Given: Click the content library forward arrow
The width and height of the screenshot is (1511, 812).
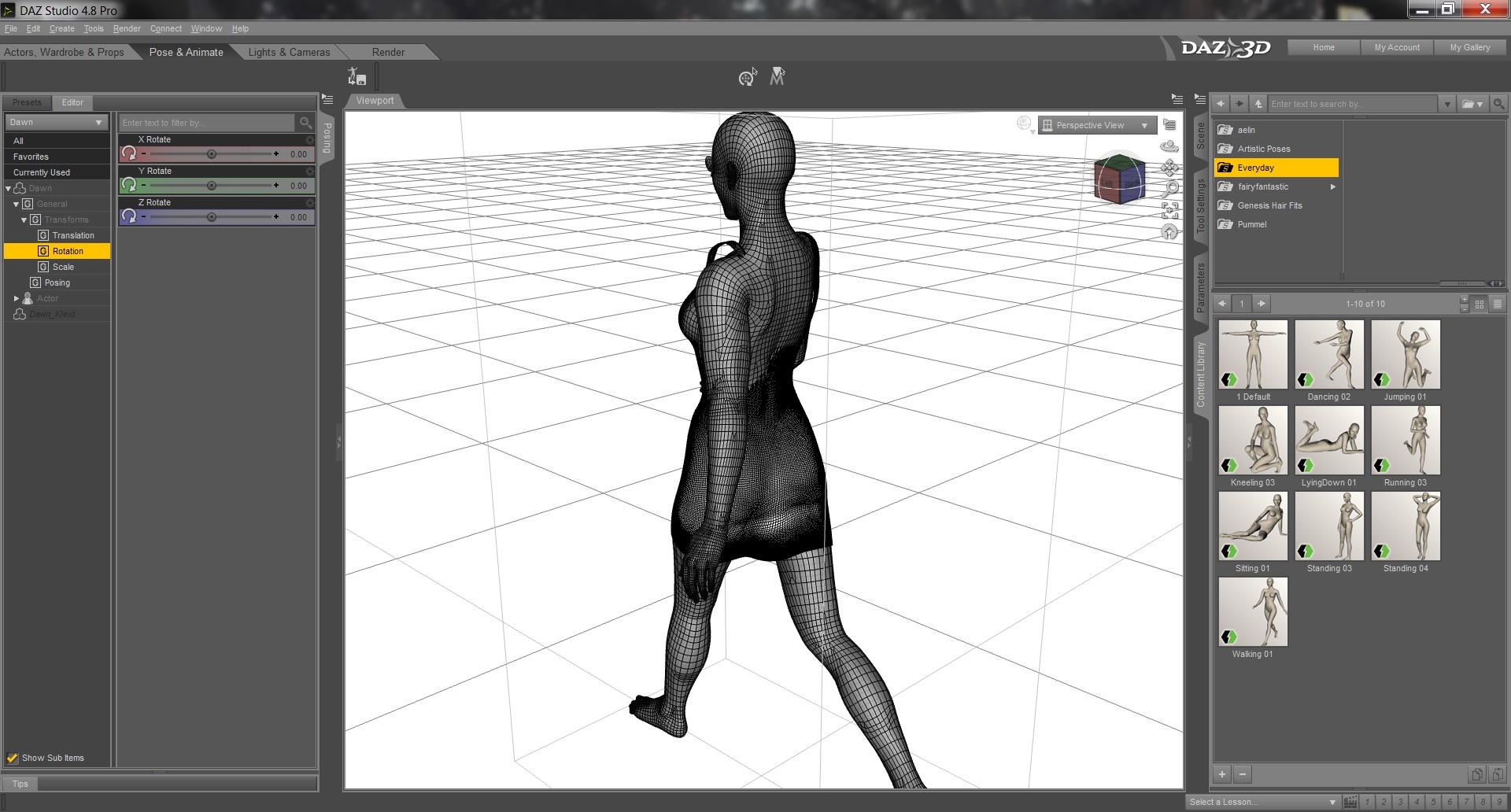Looking at the screenshot, I should [x=1239, y=104].
